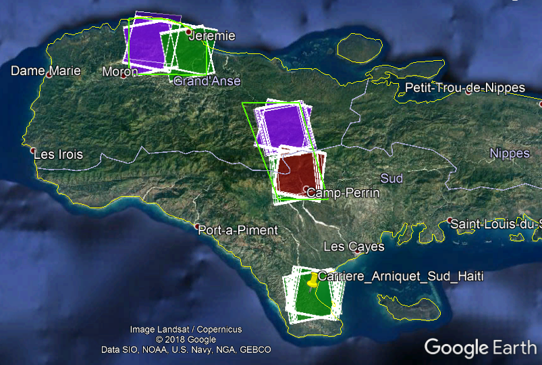The width and height of the screenshot is (542, 365).
Task: Click the Dame Marie place marker dot
Action: pos(49,75)
